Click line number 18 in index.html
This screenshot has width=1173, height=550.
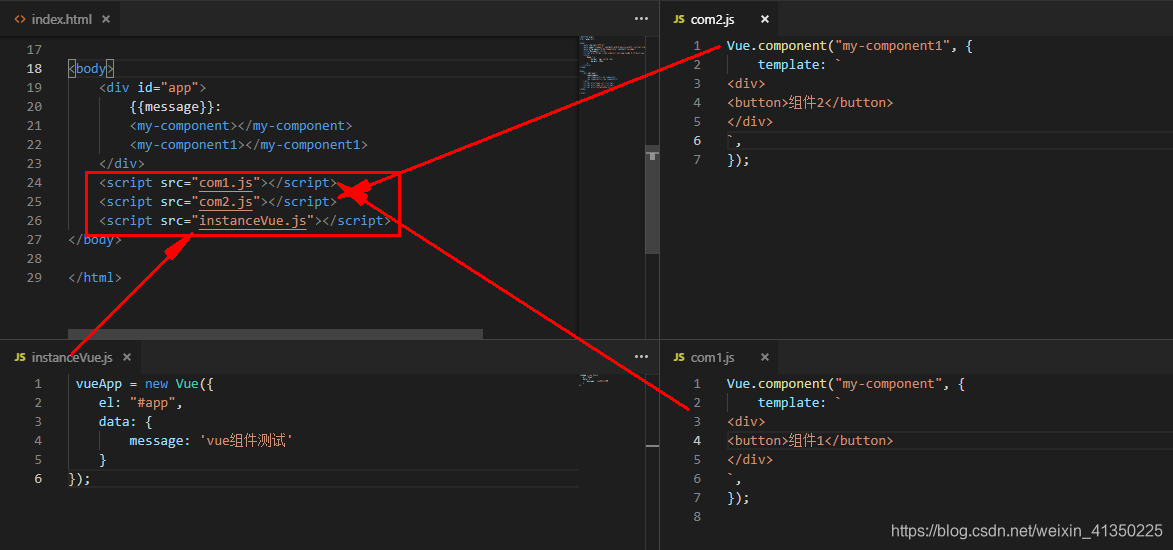click(x=34, y=69)
